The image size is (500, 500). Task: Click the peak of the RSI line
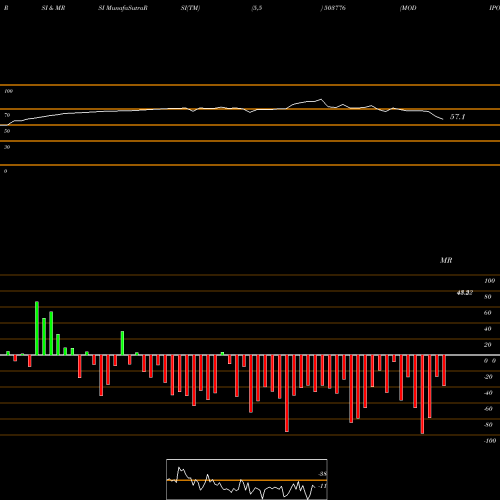click(321, 99)
